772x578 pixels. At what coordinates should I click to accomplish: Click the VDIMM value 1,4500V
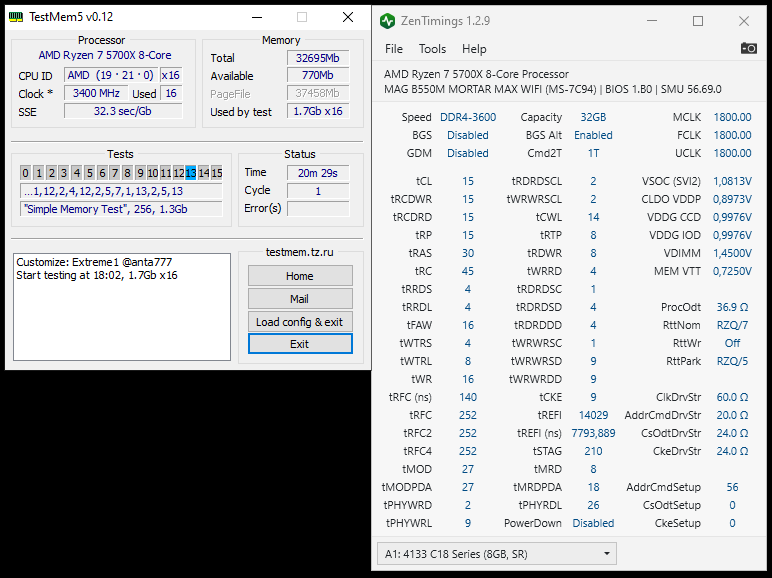click(733, 253)
